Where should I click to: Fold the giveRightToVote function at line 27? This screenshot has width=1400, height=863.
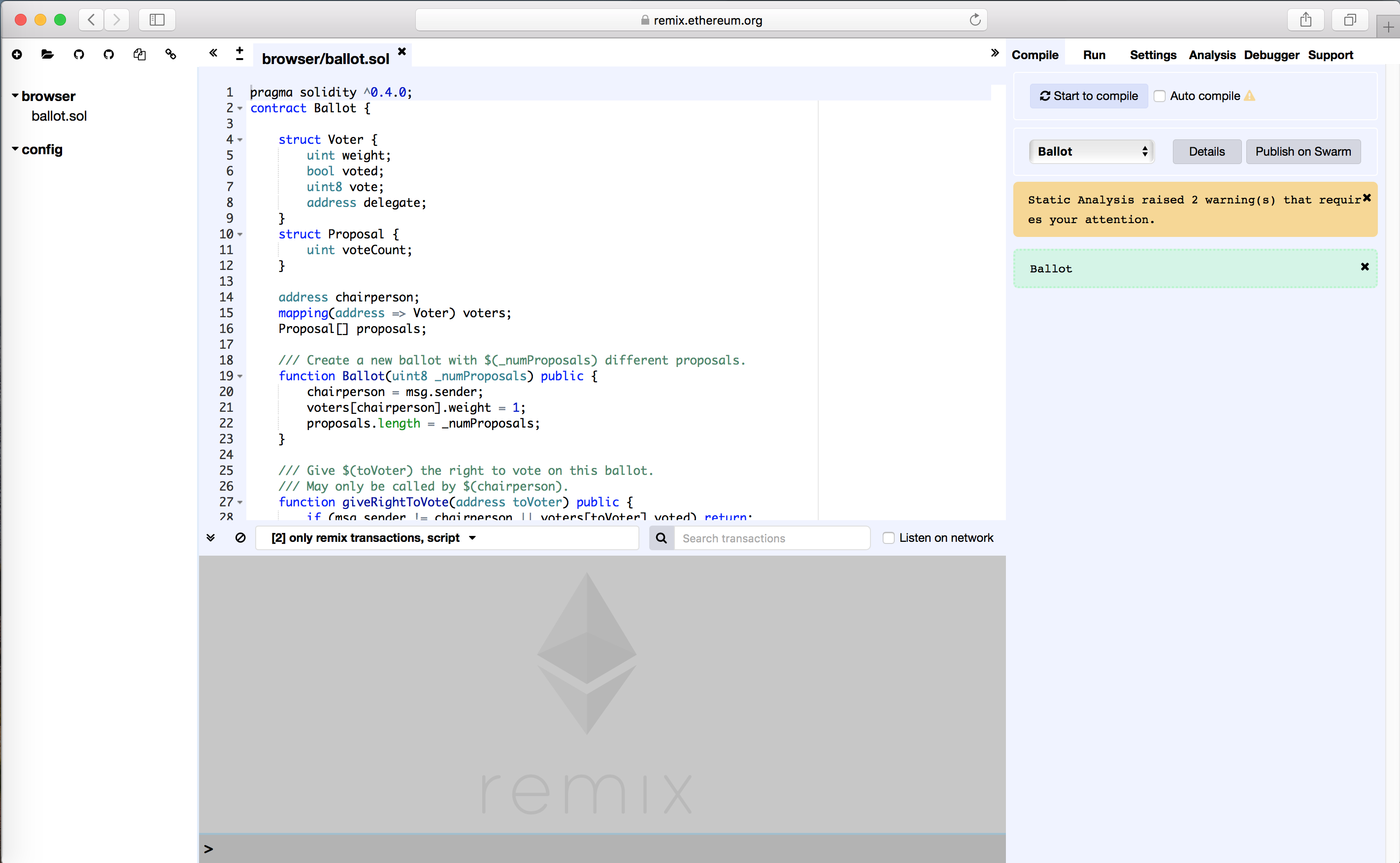[x=240, y=502]
